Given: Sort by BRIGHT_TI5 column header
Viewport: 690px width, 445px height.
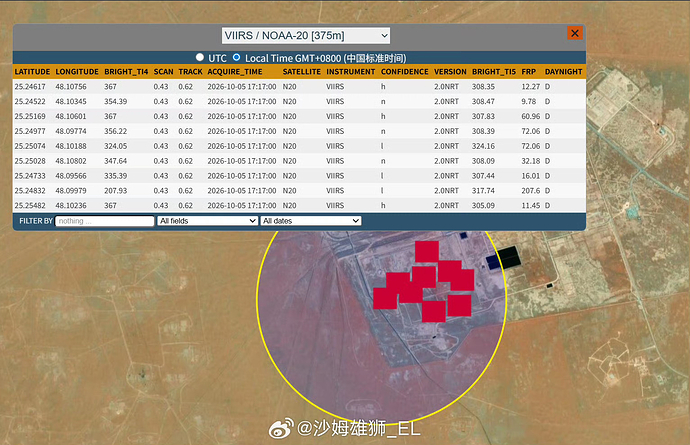Looking at the screenshot, I should click(494, 72).
